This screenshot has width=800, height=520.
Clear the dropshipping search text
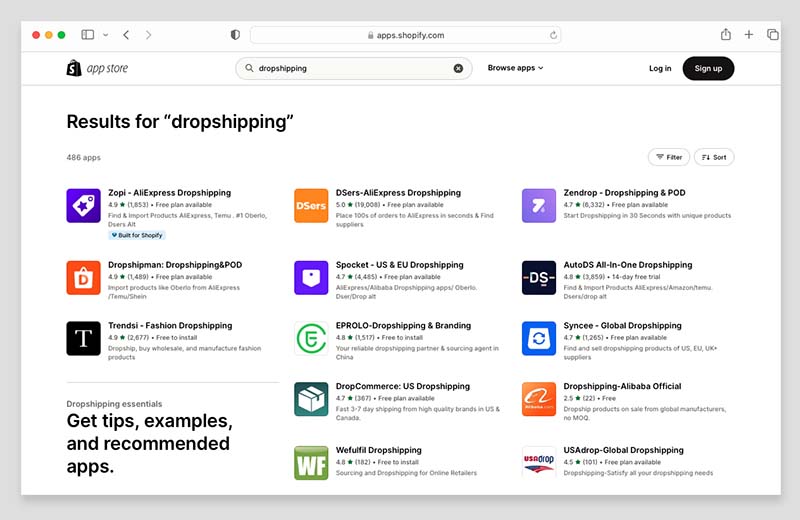point(458,68)
